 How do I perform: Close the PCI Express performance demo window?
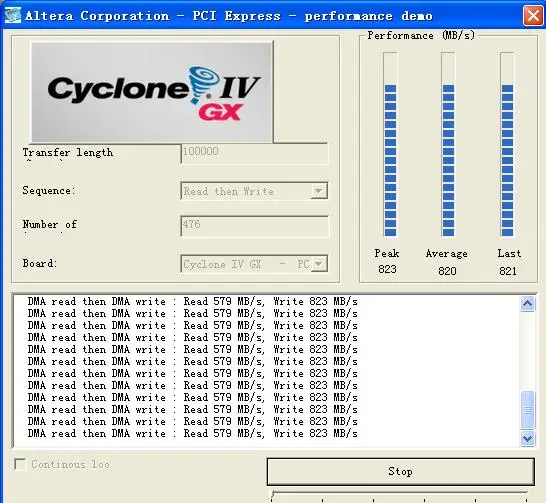pyautogui.click(x=533, y=16)
